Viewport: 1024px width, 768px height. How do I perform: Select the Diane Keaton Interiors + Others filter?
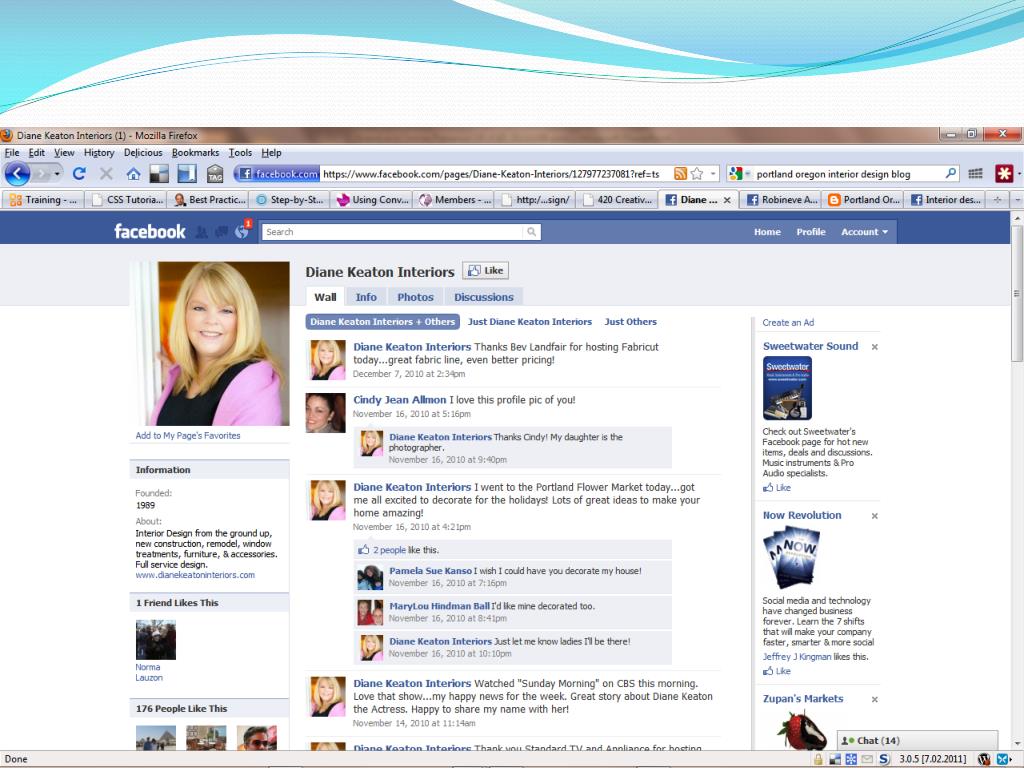point(382,322)
